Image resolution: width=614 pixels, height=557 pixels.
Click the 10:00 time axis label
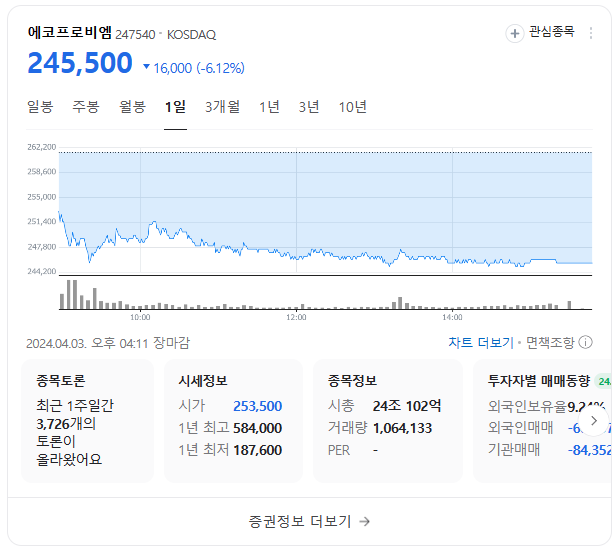[140, 317]
